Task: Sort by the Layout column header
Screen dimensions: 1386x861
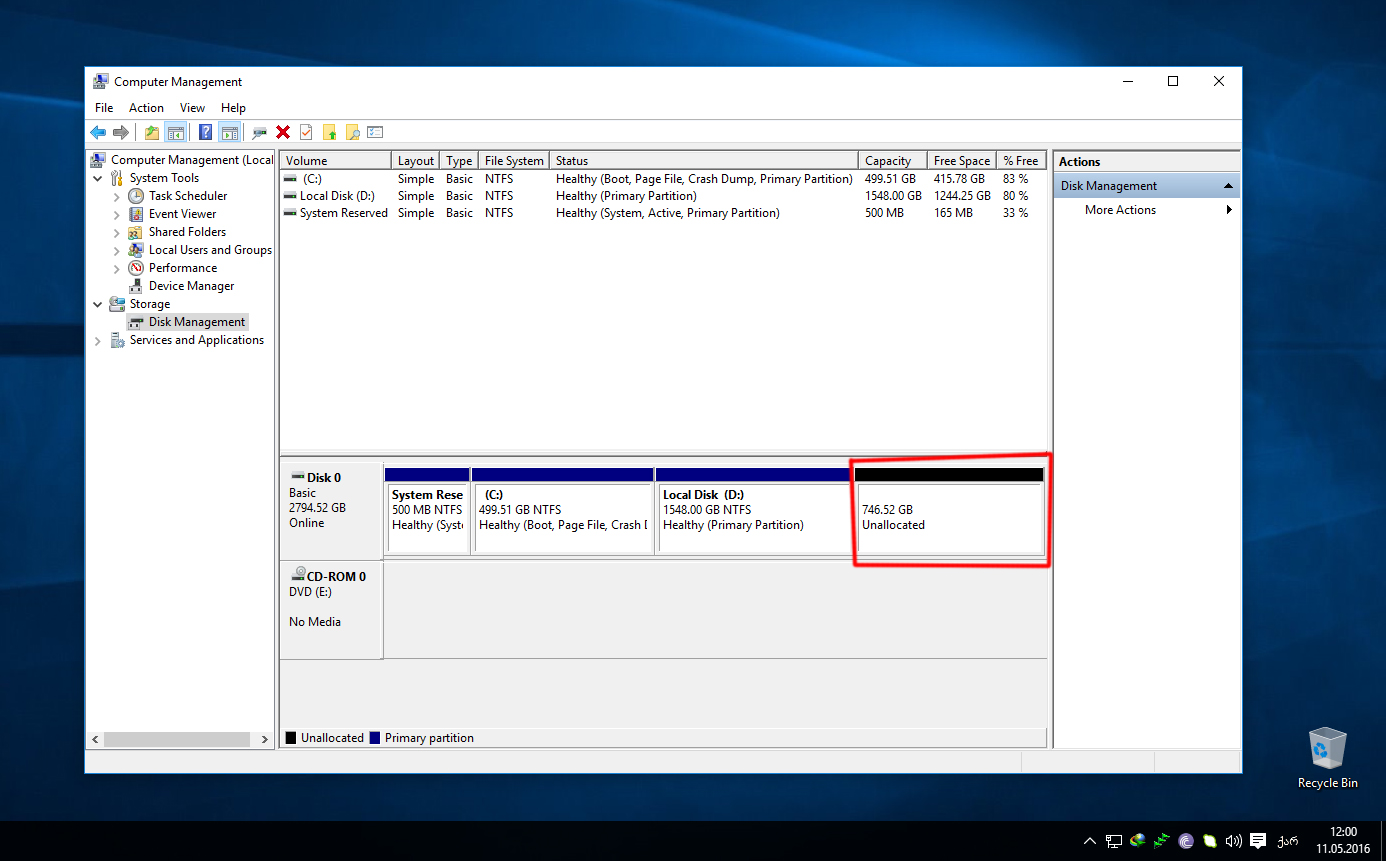Action: 416,160
